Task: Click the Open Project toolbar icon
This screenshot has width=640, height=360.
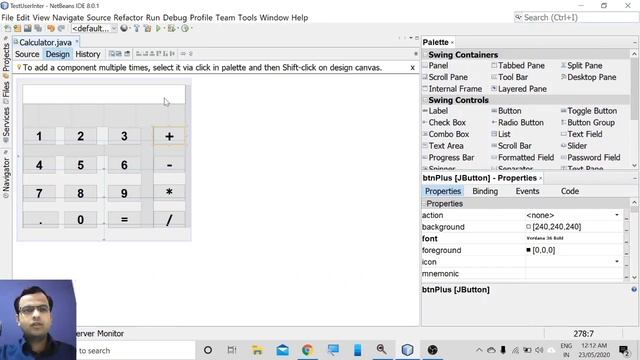Action: (28, 29)
